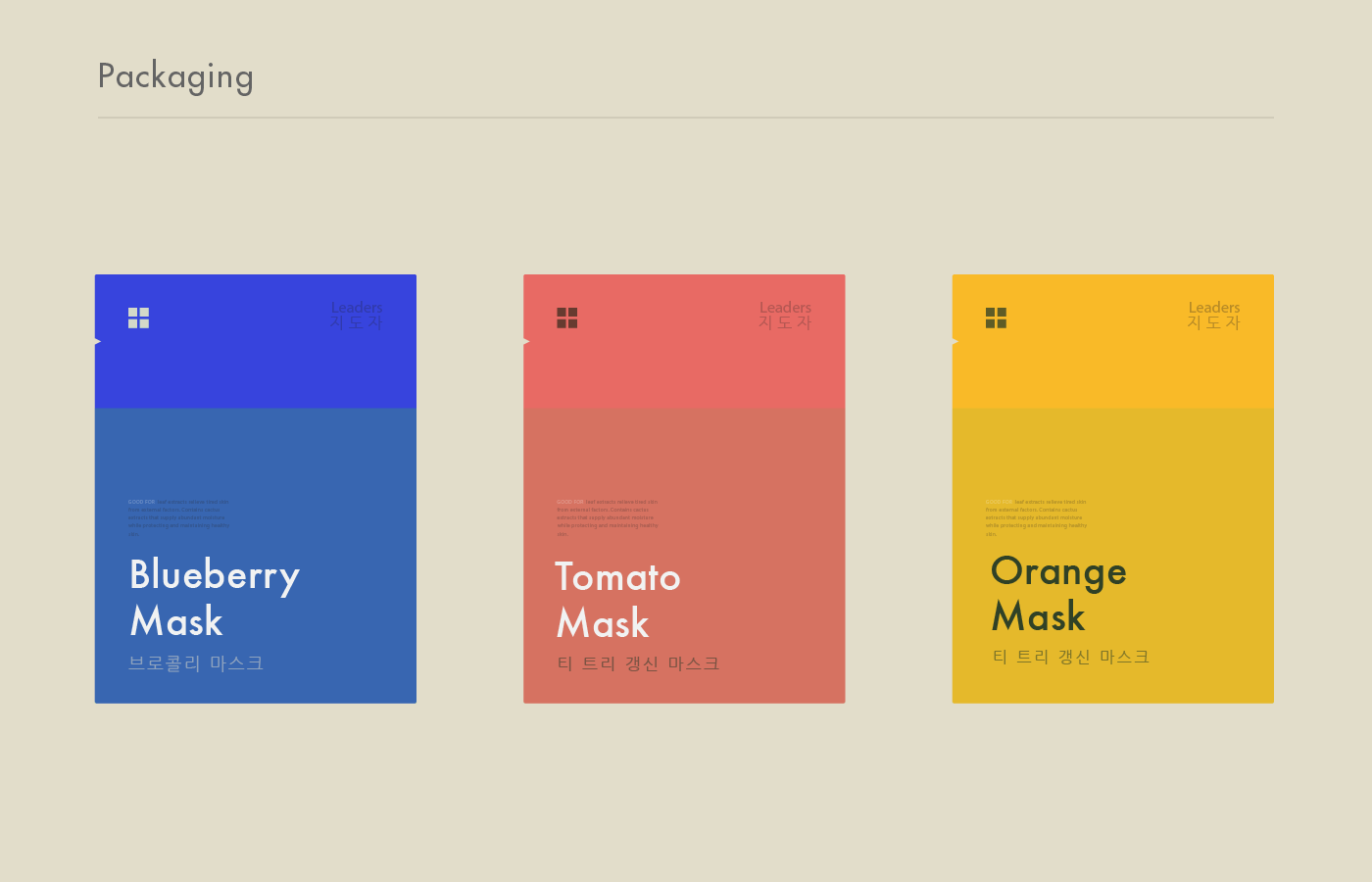
Task: Click the grid icon on the Tomato card
Action: coord(566,318)
